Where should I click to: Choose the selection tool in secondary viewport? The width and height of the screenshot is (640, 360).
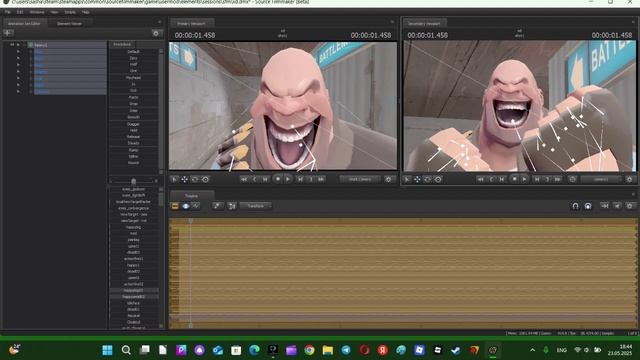click(407, 179)
